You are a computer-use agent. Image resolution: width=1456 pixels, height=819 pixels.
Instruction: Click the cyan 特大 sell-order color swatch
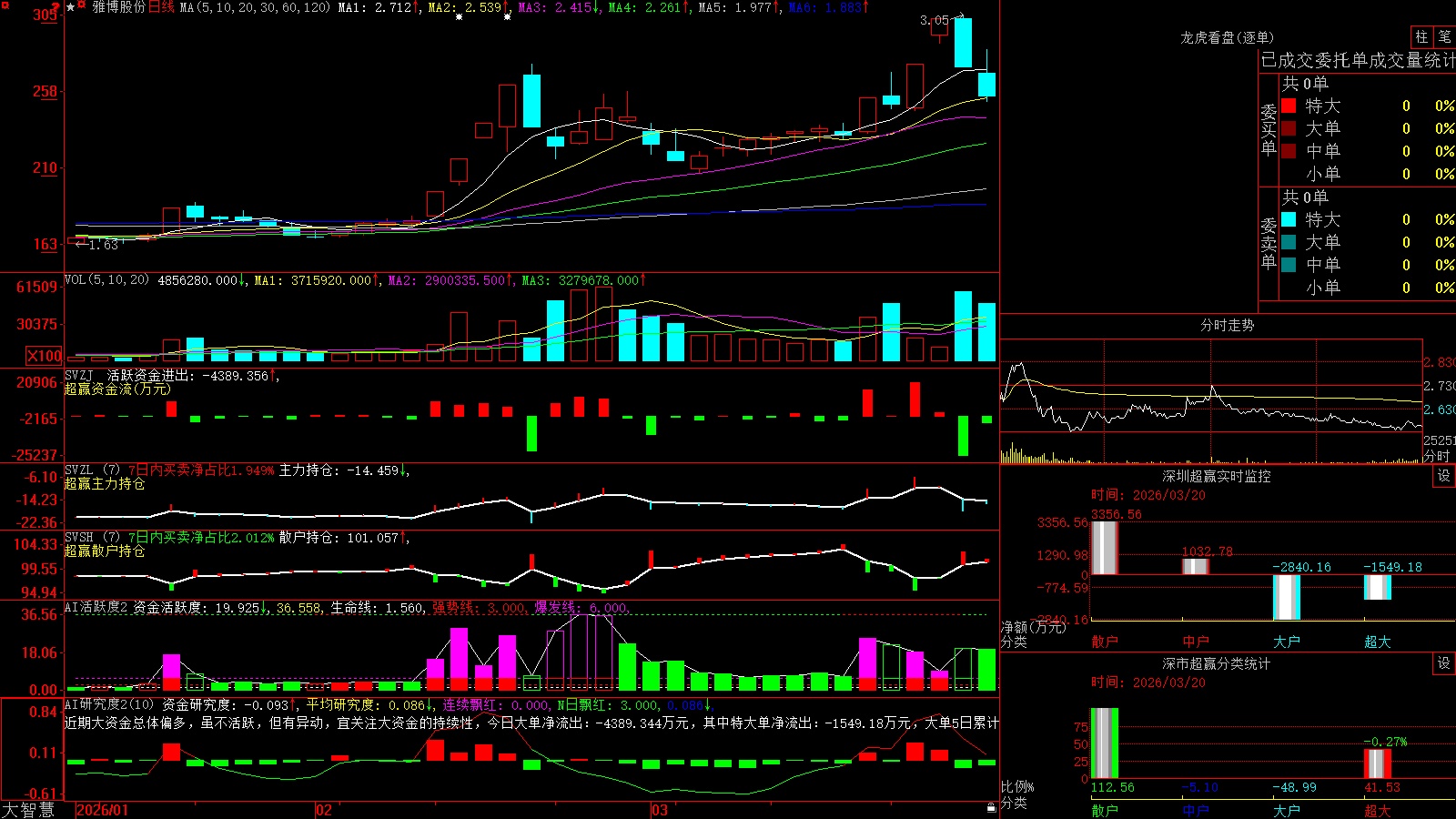pyautogui.click(x=1289, y=219)
